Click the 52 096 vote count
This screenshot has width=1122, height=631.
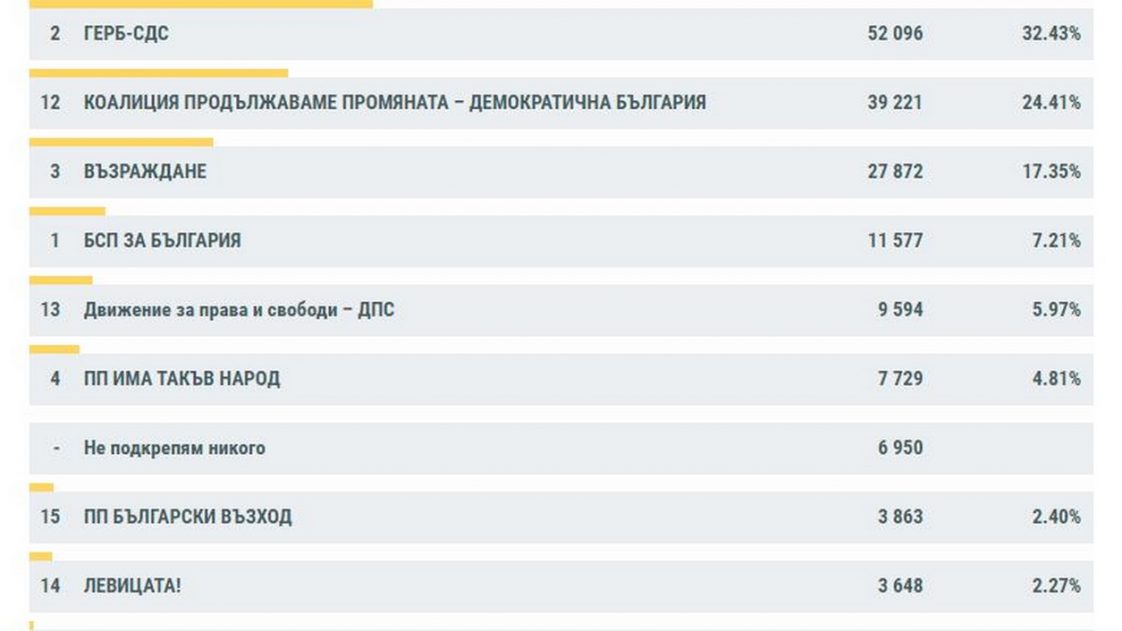(895, 34)
